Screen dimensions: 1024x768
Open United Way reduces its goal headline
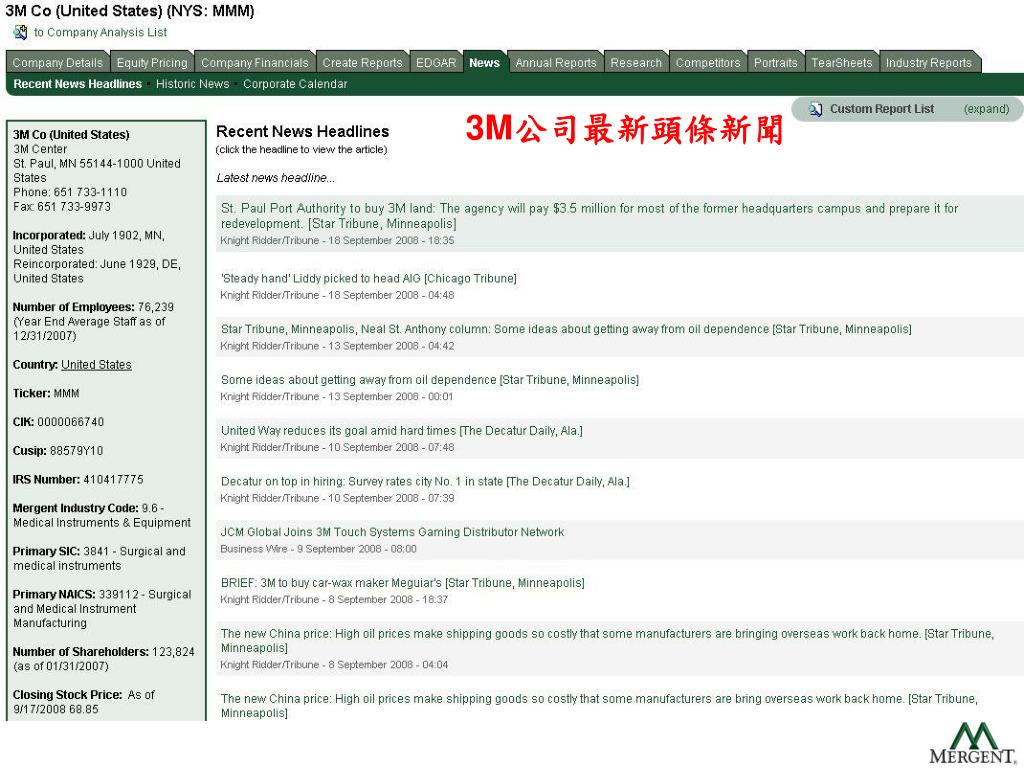(402, 430)
